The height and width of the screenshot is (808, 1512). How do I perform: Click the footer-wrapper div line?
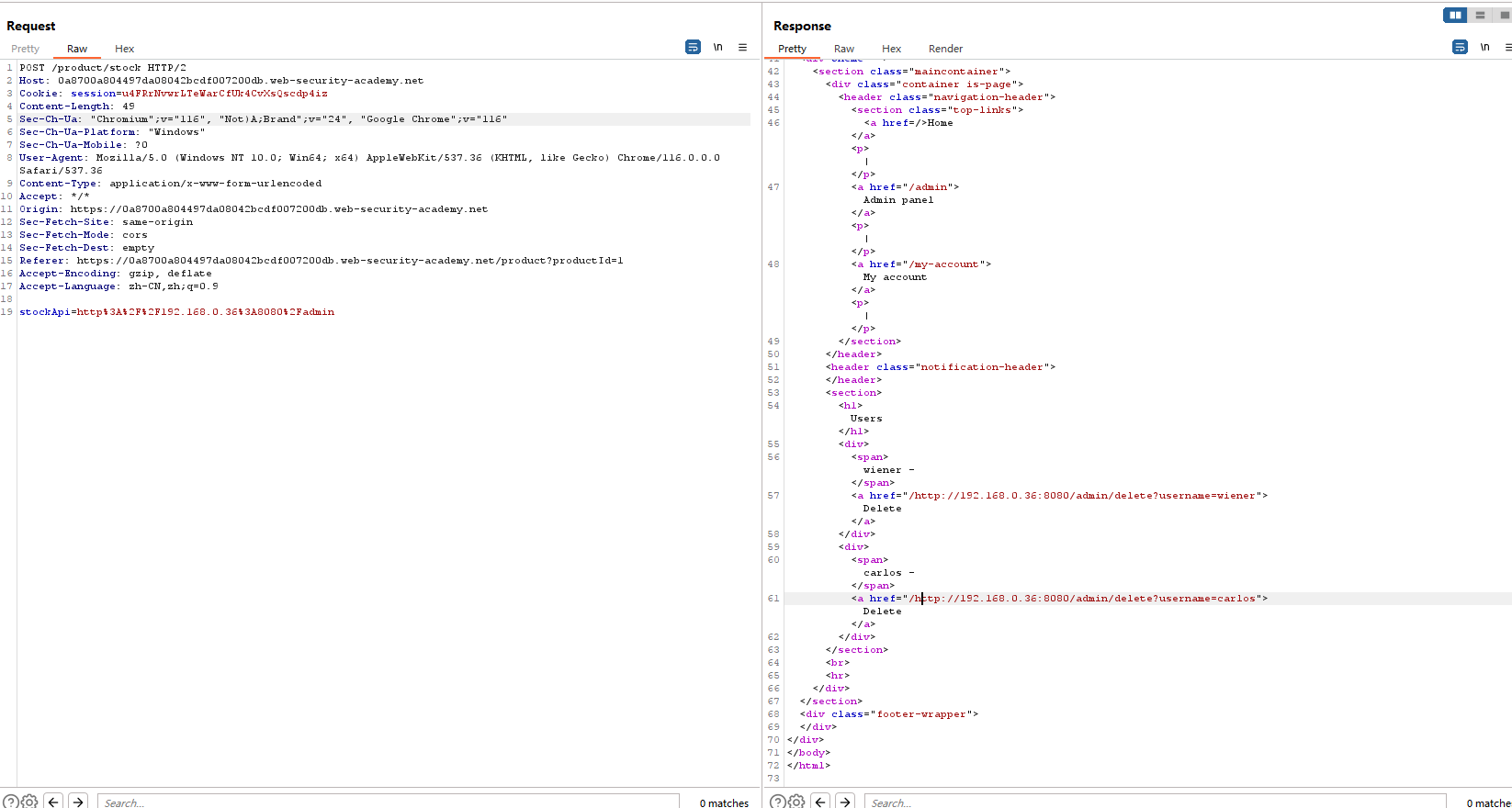pyautogui.click(x=889, y=714)
